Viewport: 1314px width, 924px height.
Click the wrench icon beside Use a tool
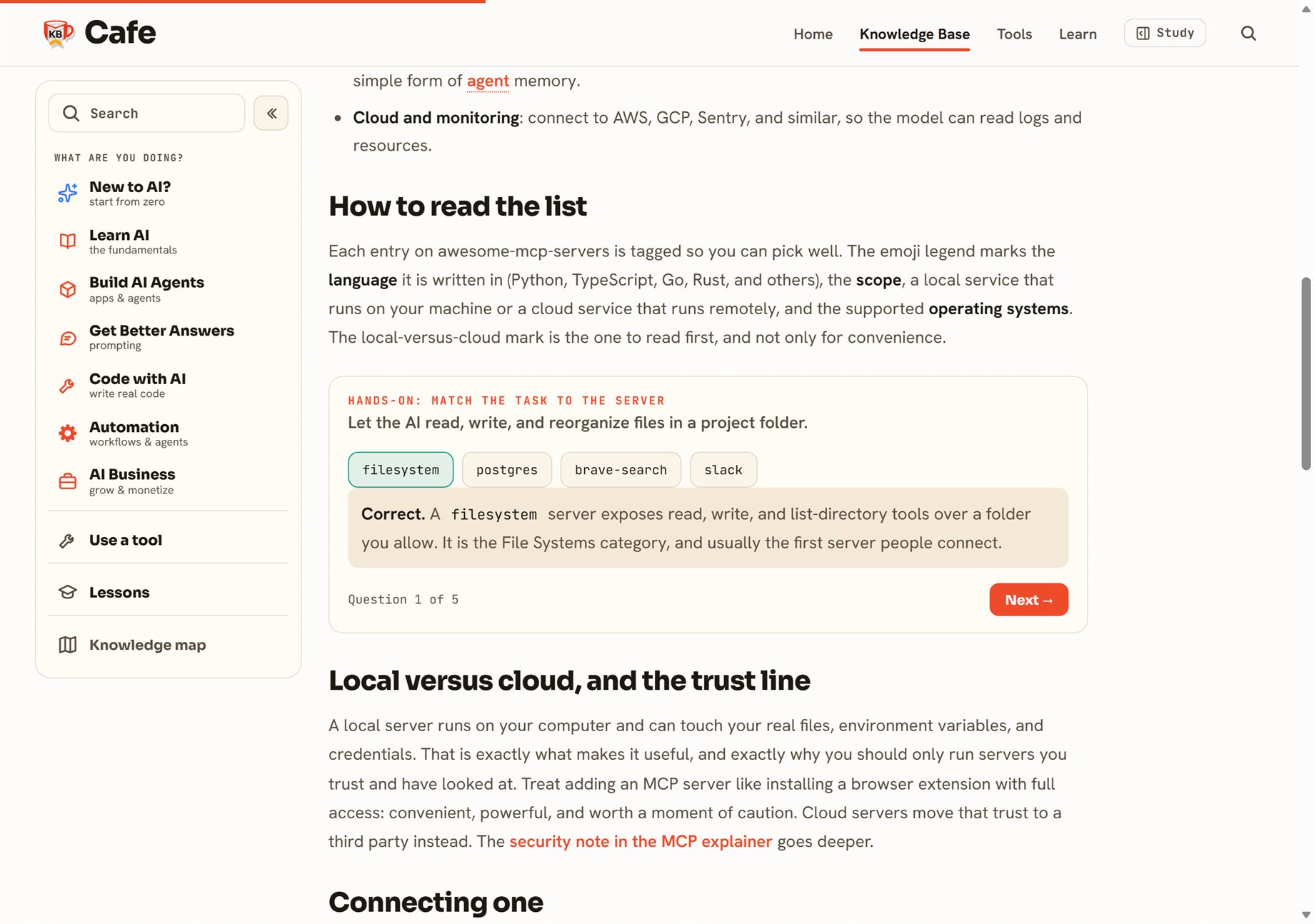(67, 541)
